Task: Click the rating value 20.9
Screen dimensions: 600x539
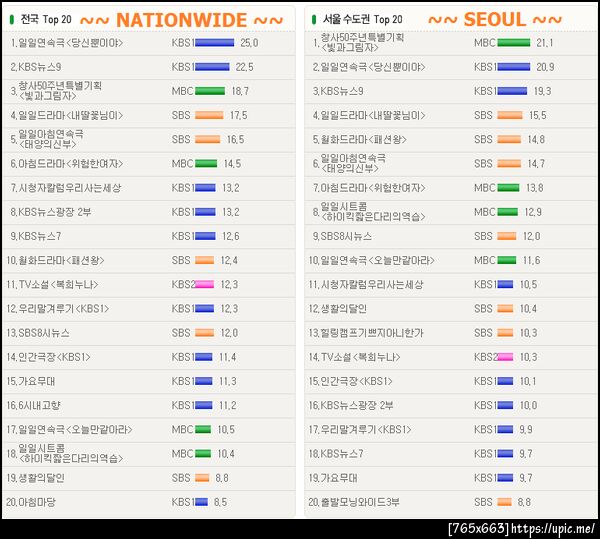Action: (545, 67)
